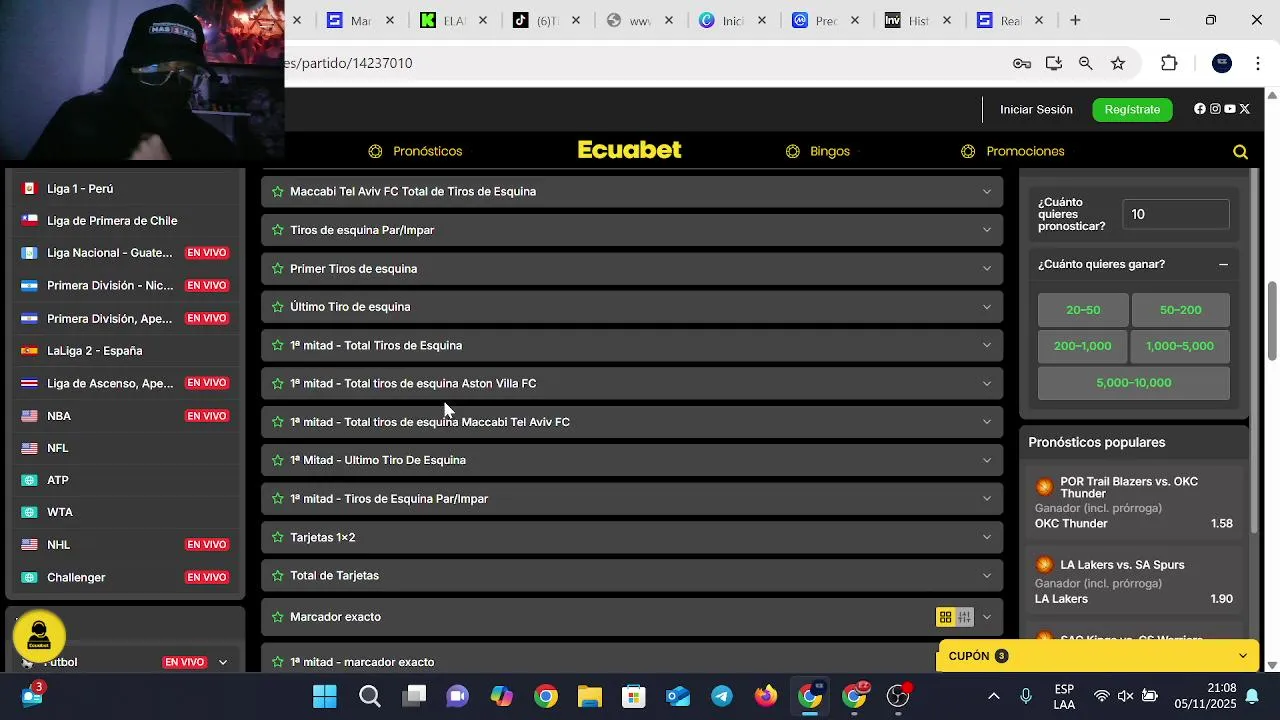The image size is (1280, 720).
Task: Click the stake amount field showing 10
Action: pos(1176,214)
